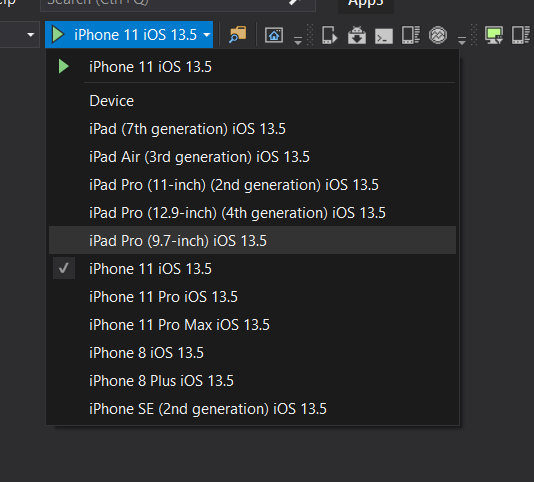
Task: Select iPad Air (3rd generation) iOS 13.5
Action: pos(252,157)
